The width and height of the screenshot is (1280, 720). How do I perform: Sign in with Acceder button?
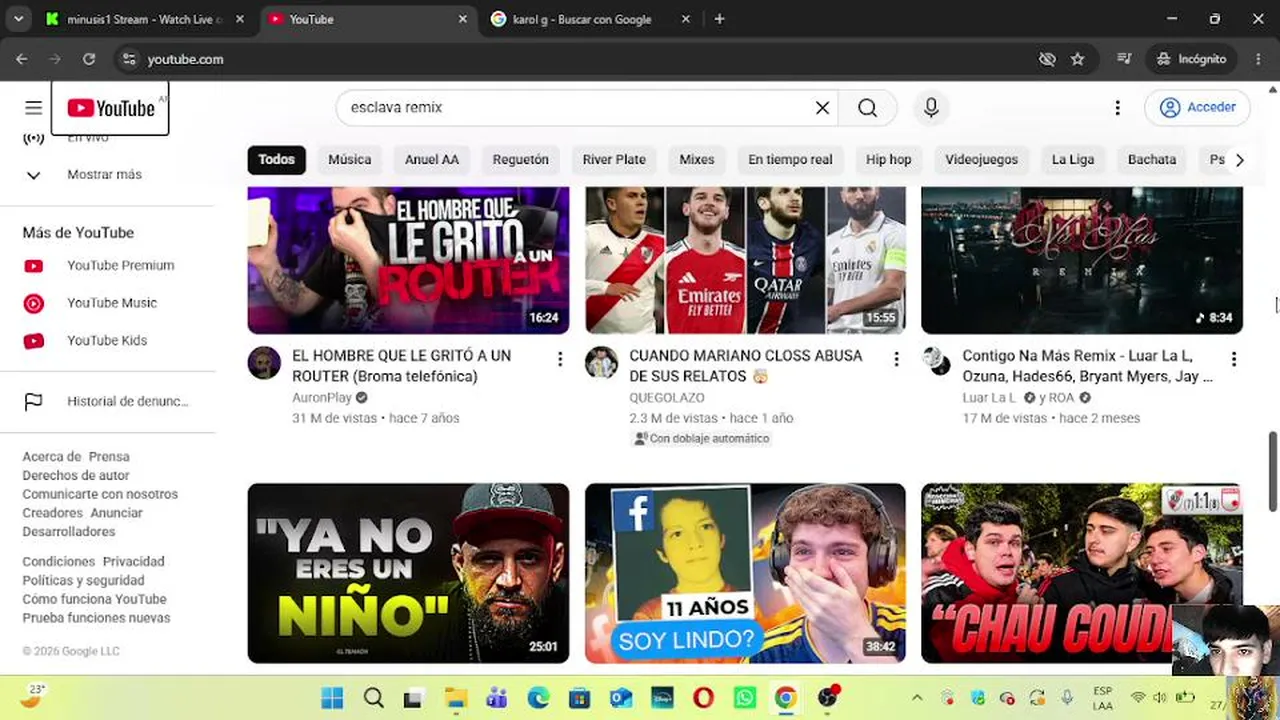(x=1198, y=108)
